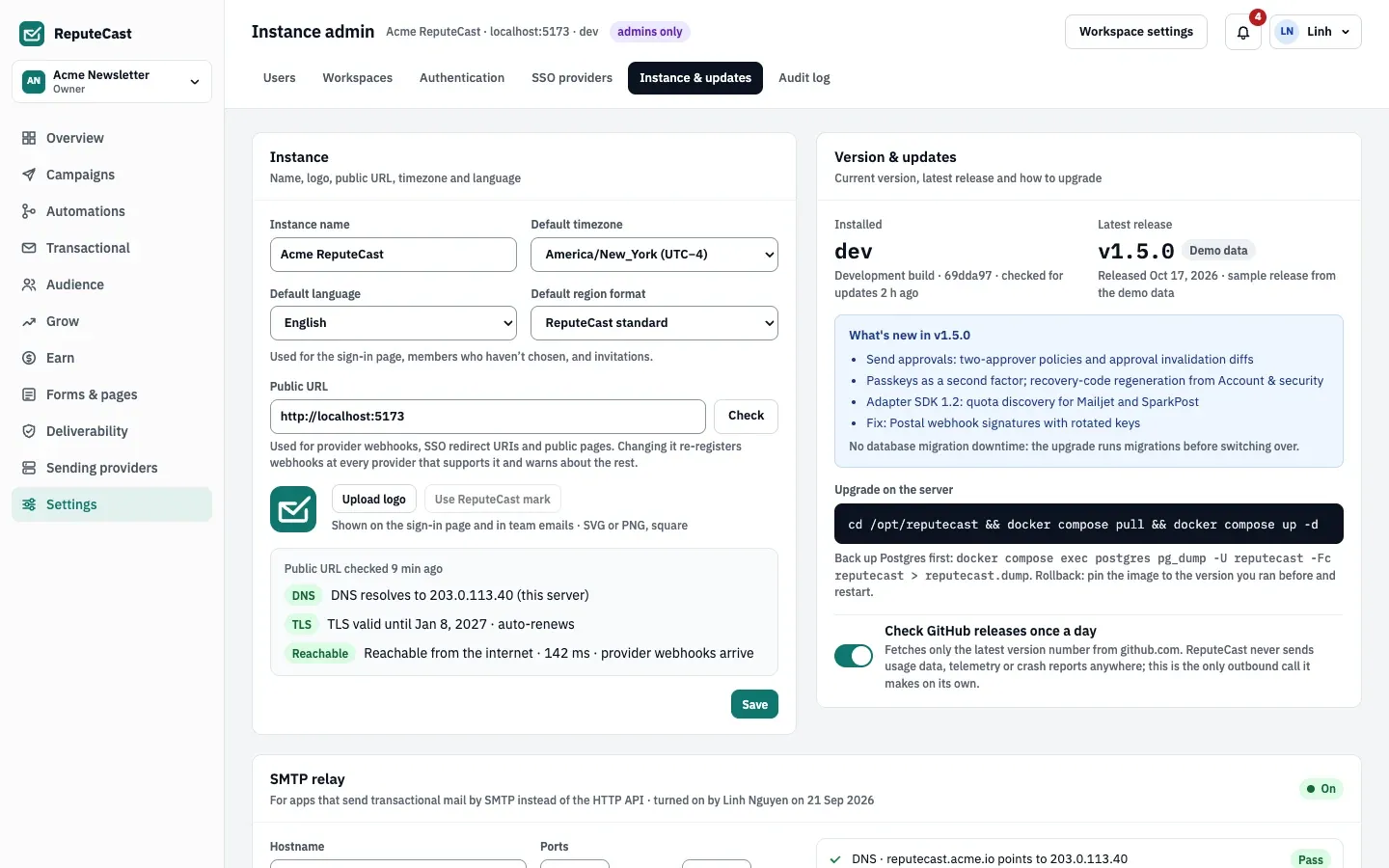Viewport: 1389px width, 868px height.
Task: Open the Linh user menu
Action: tap(1316, 32)
